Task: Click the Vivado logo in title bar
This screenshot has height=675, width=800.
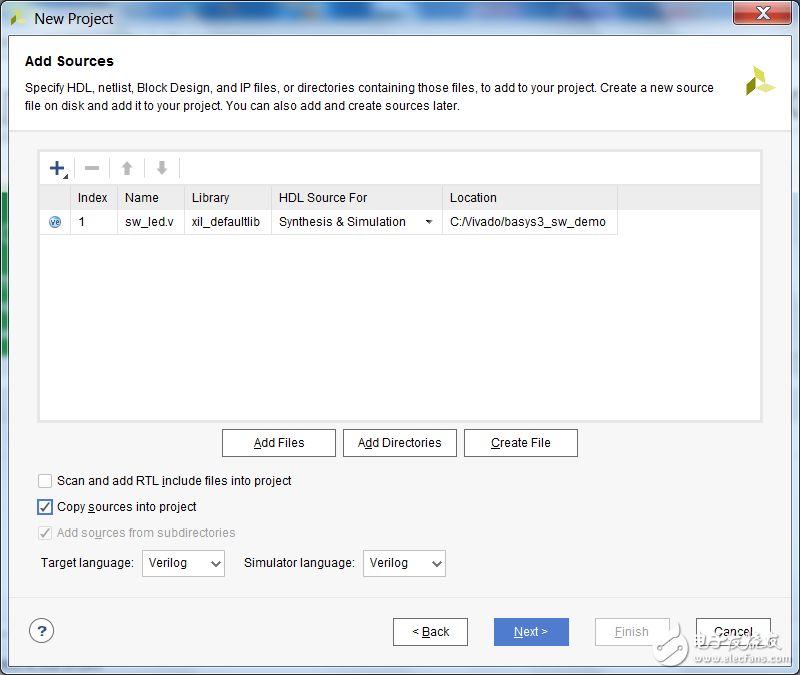Action: click(x=19, y=18)
